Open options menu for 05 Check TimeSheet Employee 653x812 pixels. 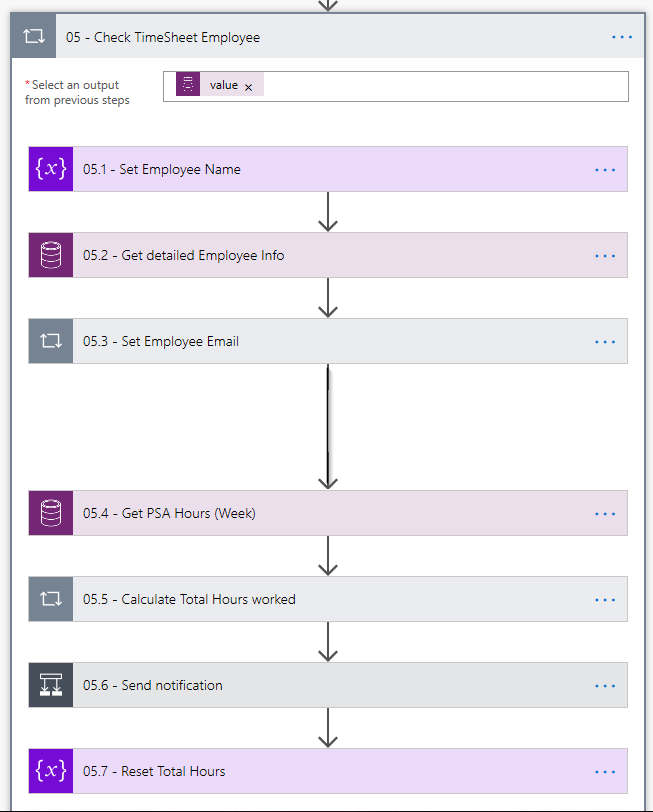click(x=622, y=37)
